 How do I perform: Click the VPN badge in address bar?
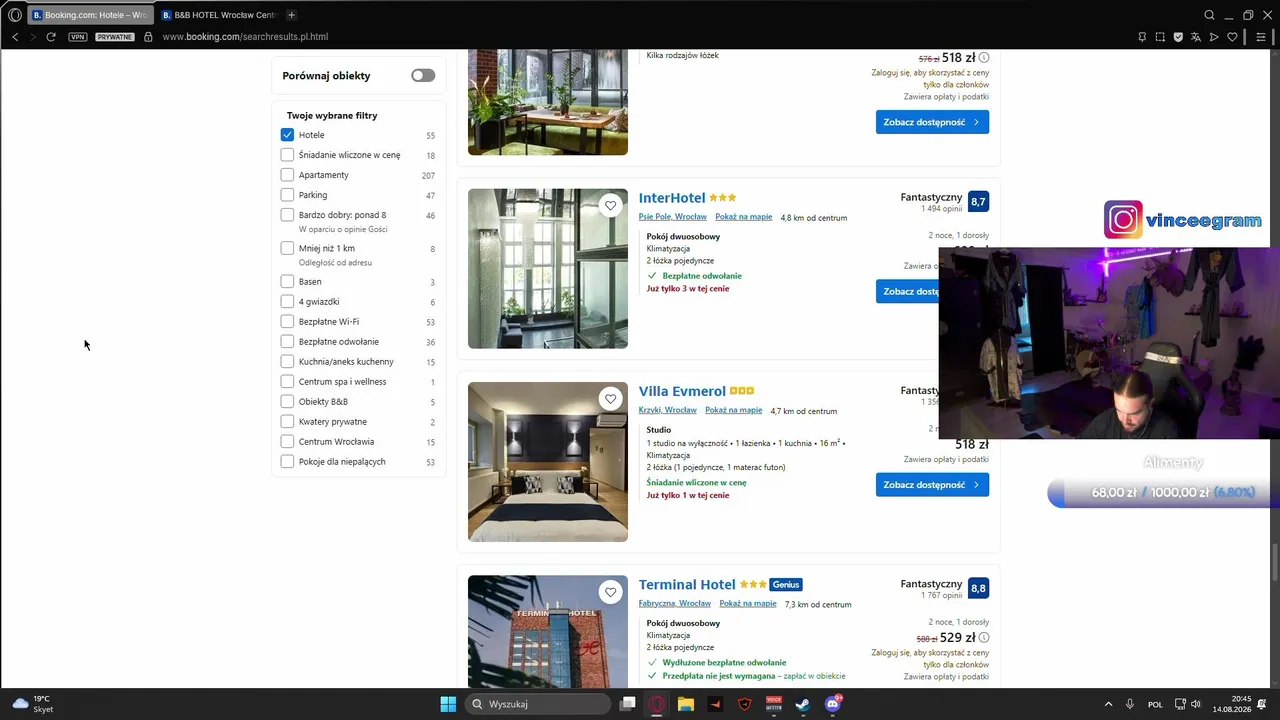coord(78,37)
